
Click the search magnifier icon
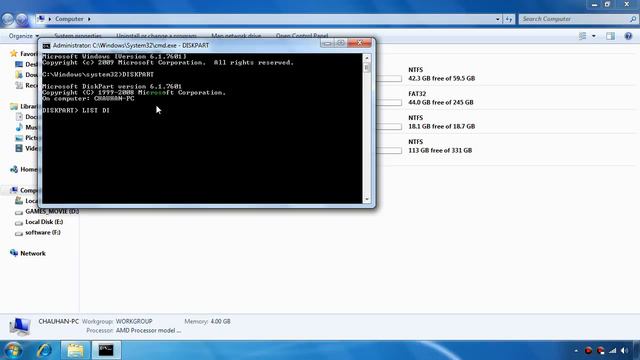point(633,19)
